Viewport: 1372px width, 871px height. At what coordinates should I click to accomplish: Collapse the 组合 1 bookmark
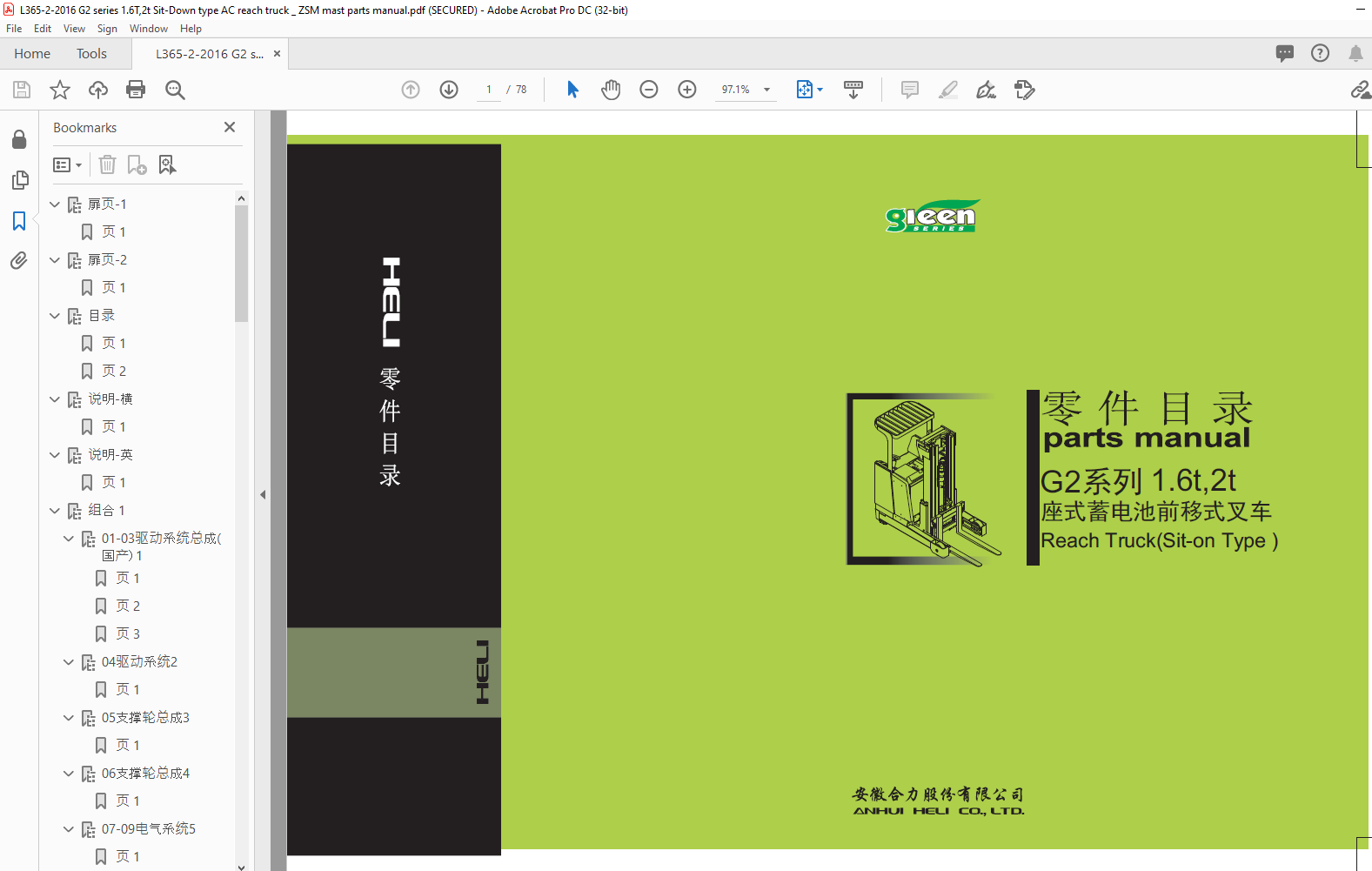pos(55,511)
